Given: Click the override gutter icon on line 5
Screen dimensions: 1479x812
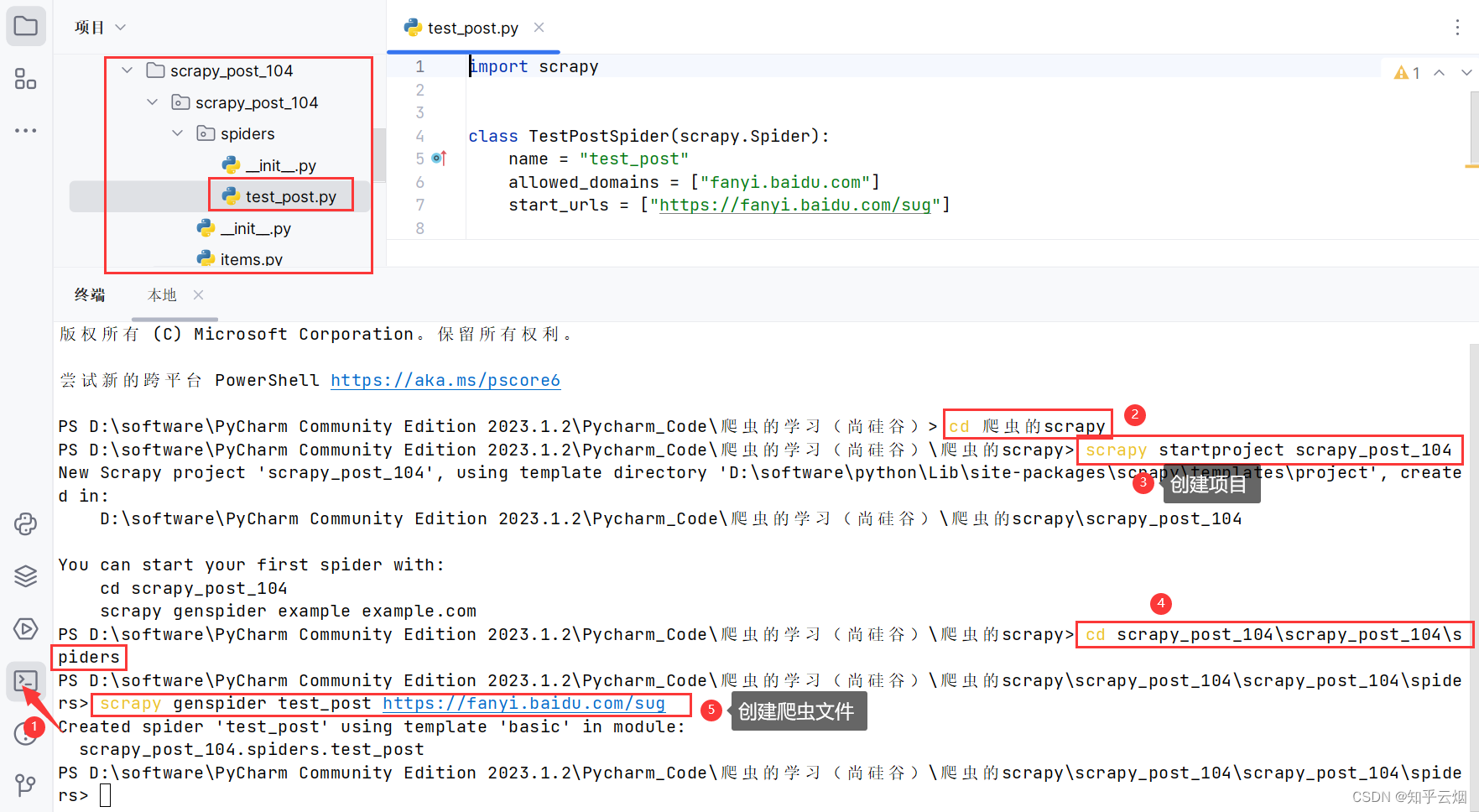Looking at the screenshot, I should (440, 158).
